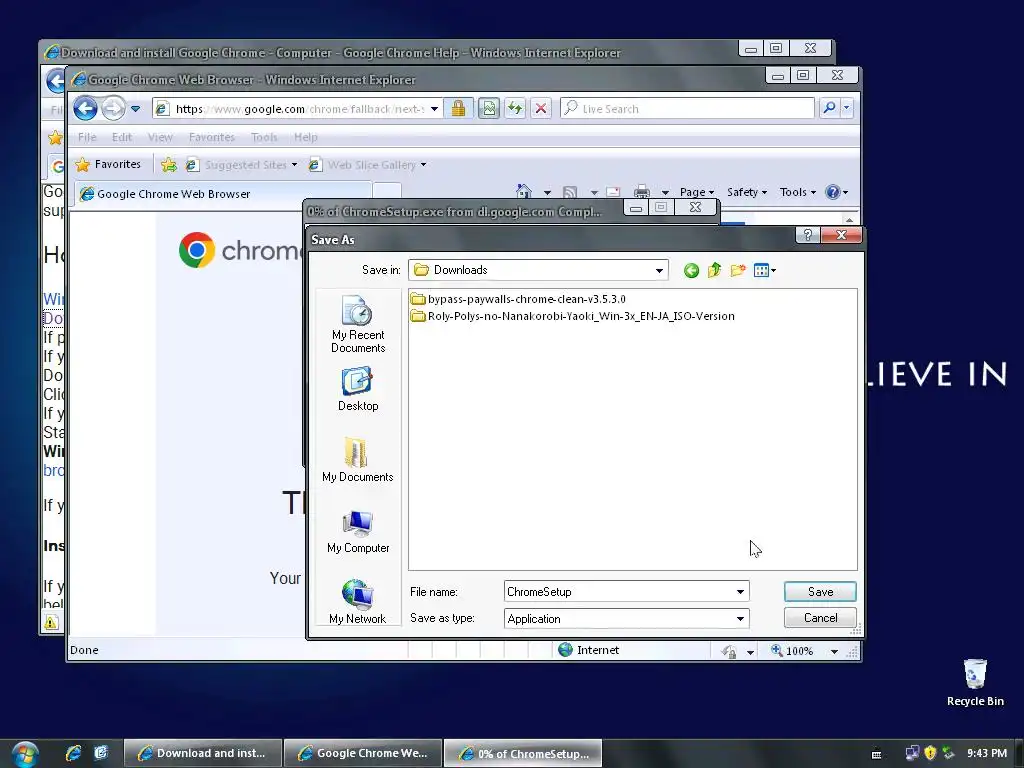The width and height of the screenshot is (1024, 768).
Task: Select the bypass-paywalls-chrome-clean-v3.5.3.0 folder
Action: (518, 299)
